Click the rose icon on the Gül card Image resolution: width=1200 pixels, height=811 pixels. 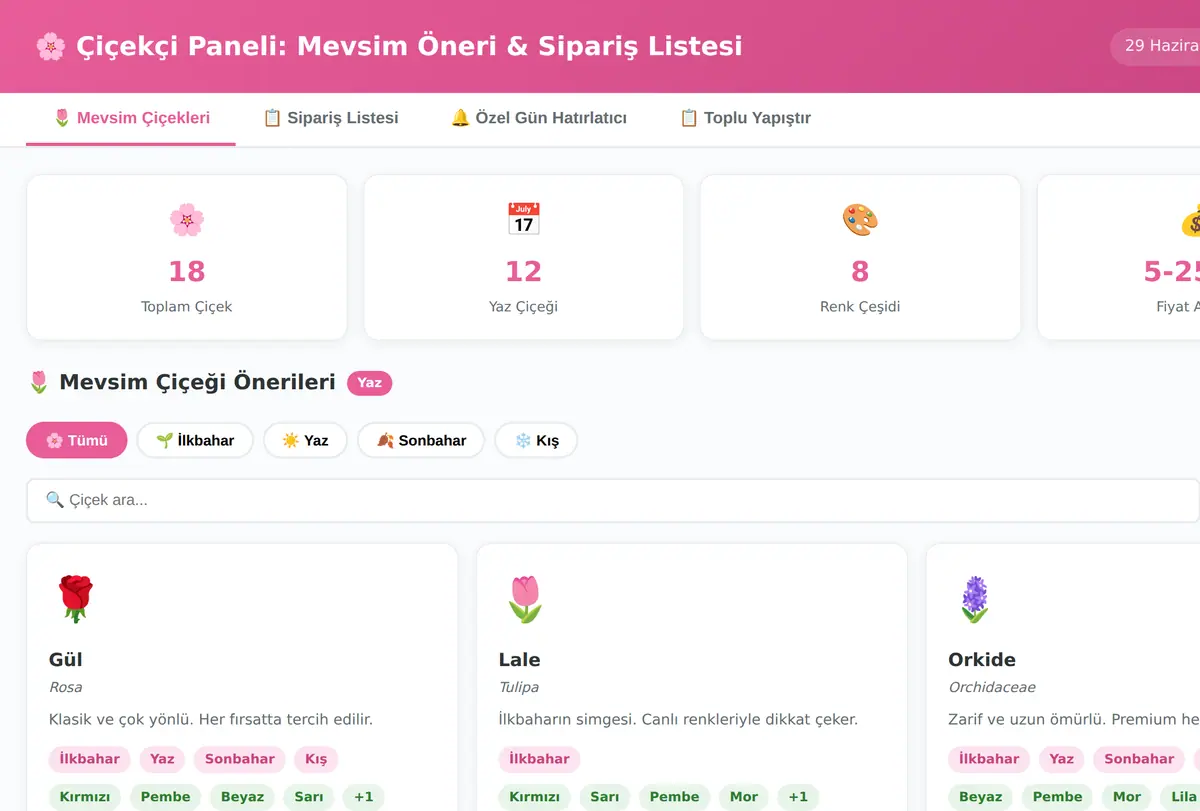point(74,599)
